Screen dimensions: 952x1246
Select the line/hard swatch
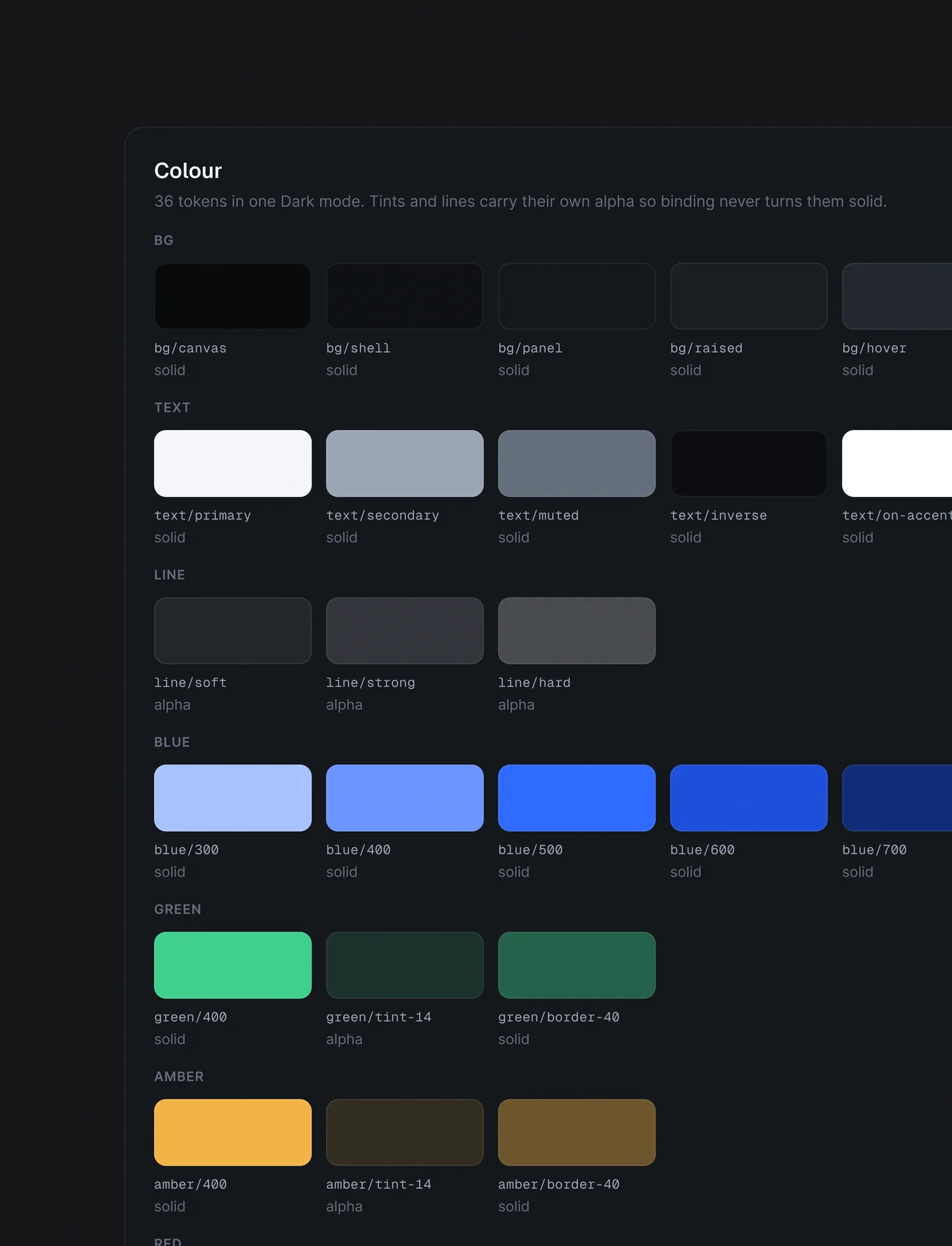coord(577,631)
